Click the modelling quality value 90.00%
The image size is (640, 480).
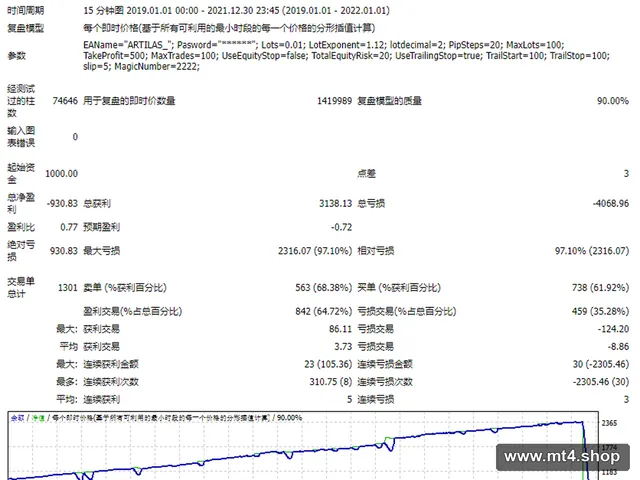613,101
